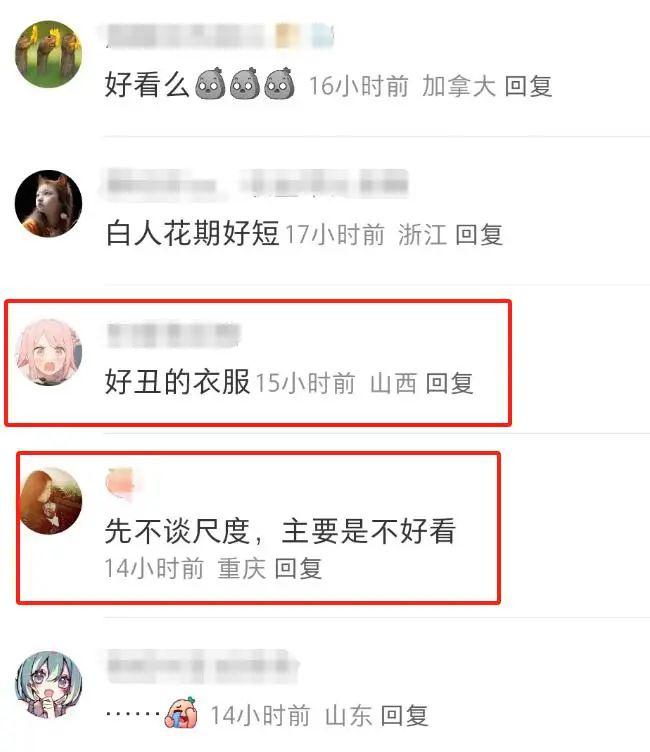Reply to the 重庆 user's comment

[298, 569]
